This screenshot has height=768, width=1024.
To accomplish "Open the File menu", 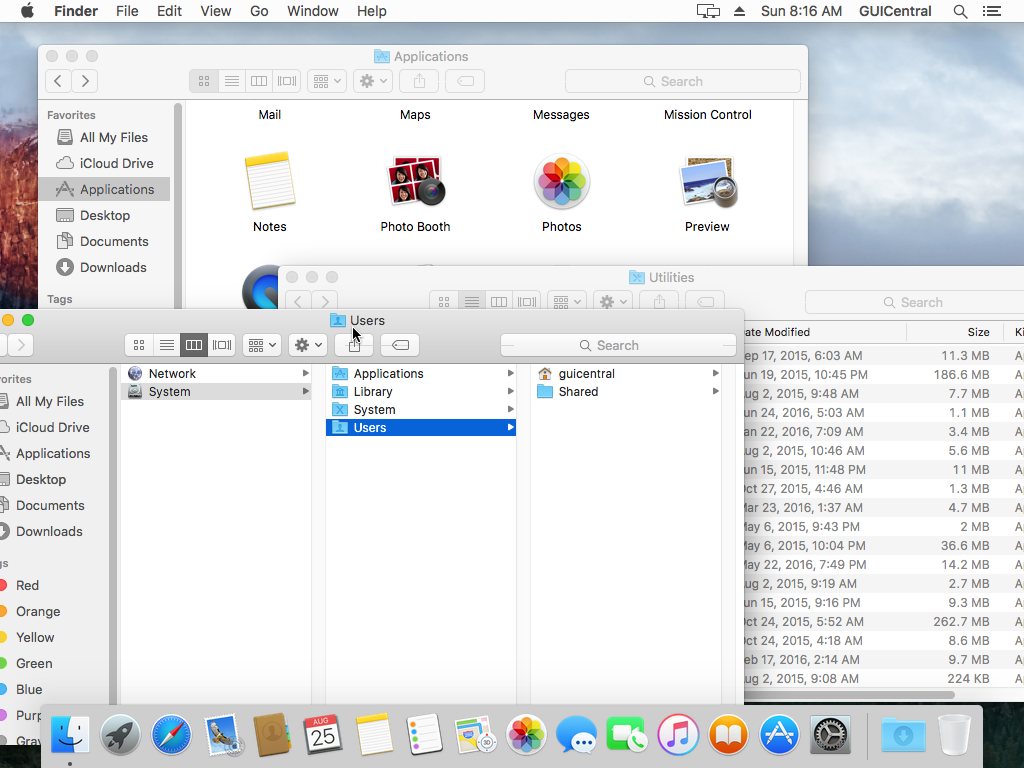I will coord(127,11).
